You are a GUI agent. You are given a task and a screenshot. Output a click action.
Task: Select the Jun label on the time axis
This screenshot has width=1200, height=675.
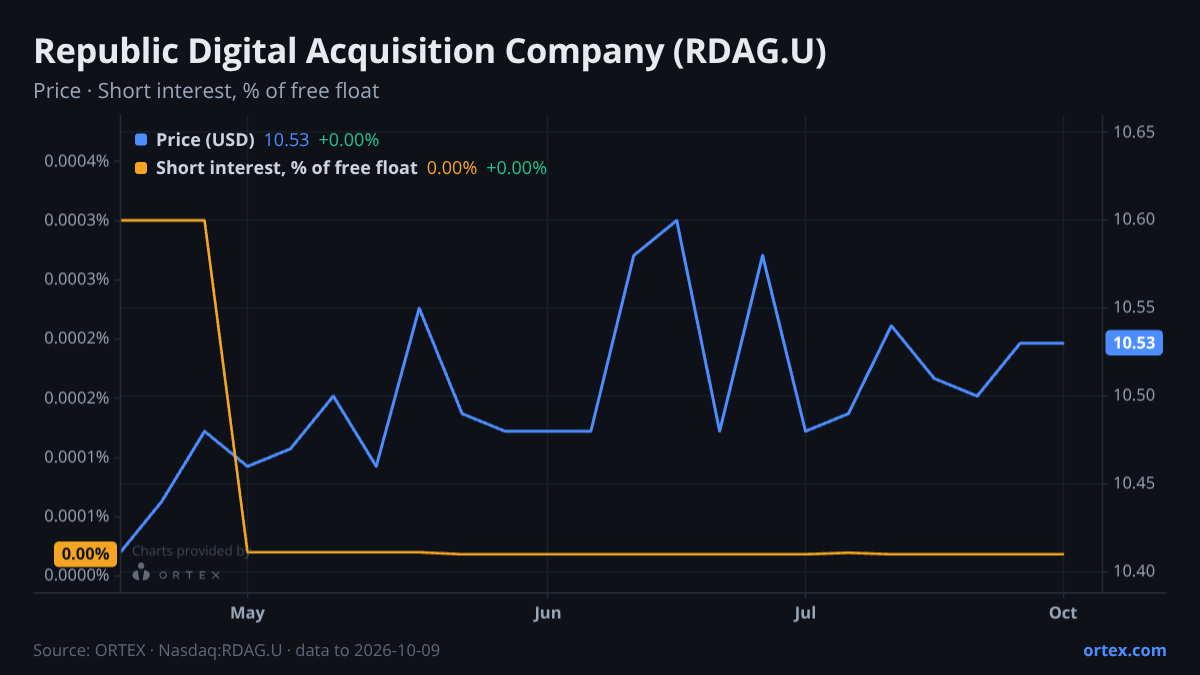(x=547, y=613)
